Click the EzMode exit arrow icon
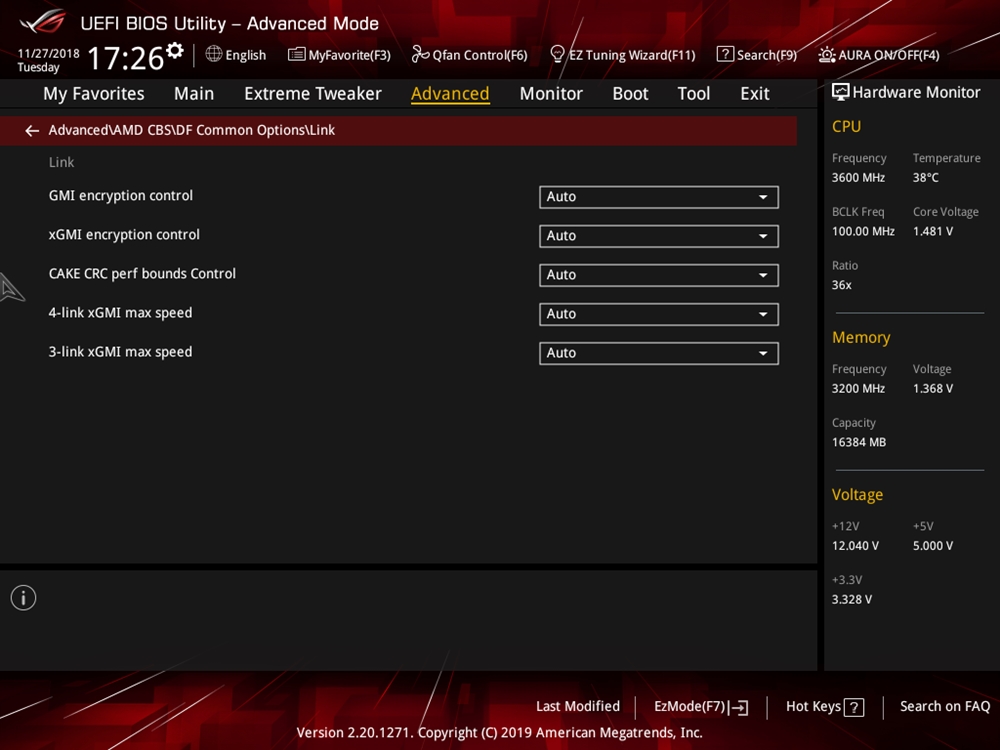1000x750 pixels. point(739,707)
